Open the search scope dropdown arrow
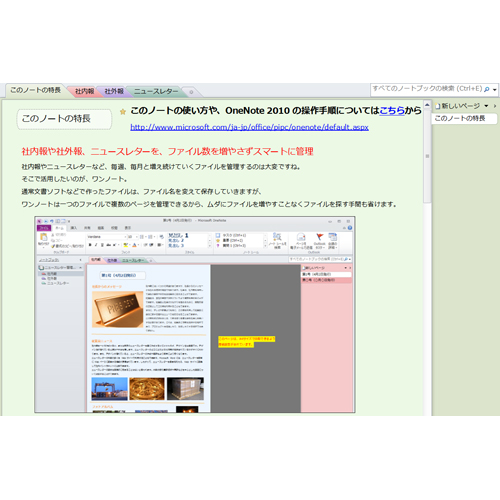The image size is (500, 500). pos(495,89)
